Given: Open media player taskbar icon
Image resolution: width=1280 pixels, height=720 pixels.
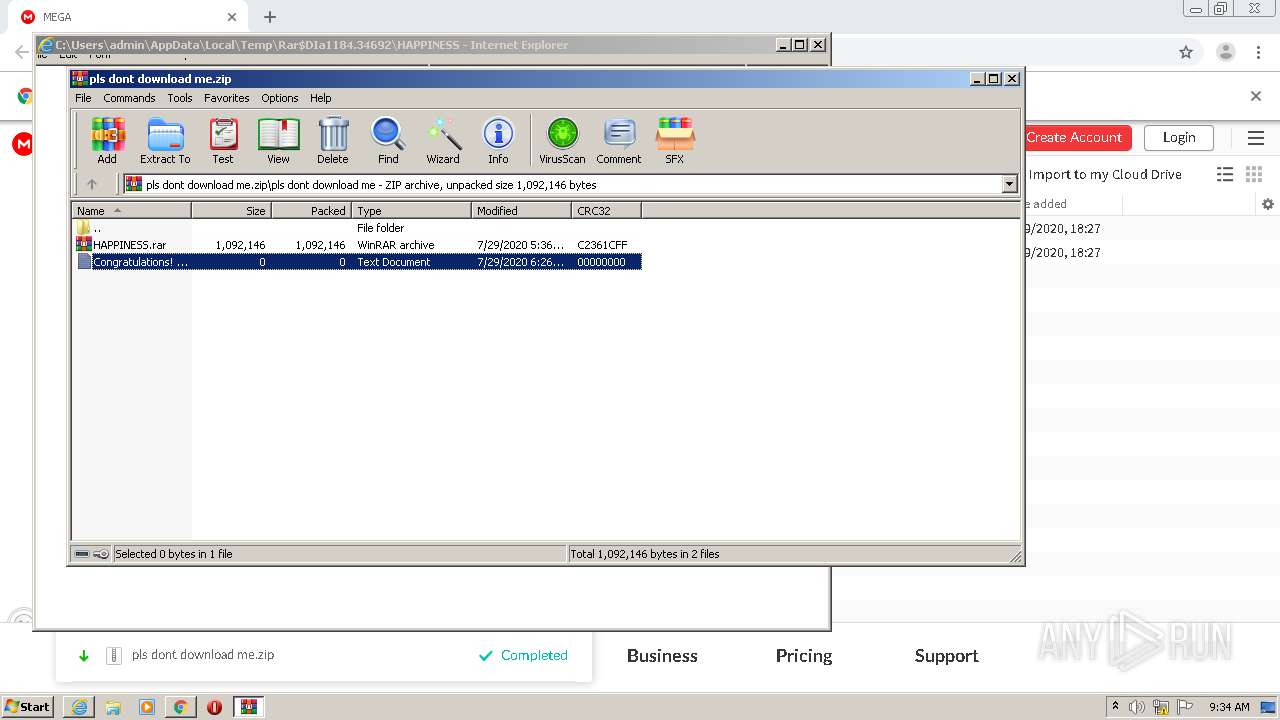Looking at the screenshot, I should [147, 707].
